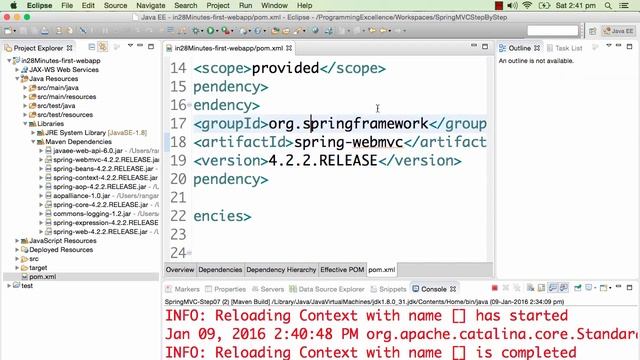Switch to the Effective POM tab
This screenshot has height=360, width=640.
tap(342, 270)
